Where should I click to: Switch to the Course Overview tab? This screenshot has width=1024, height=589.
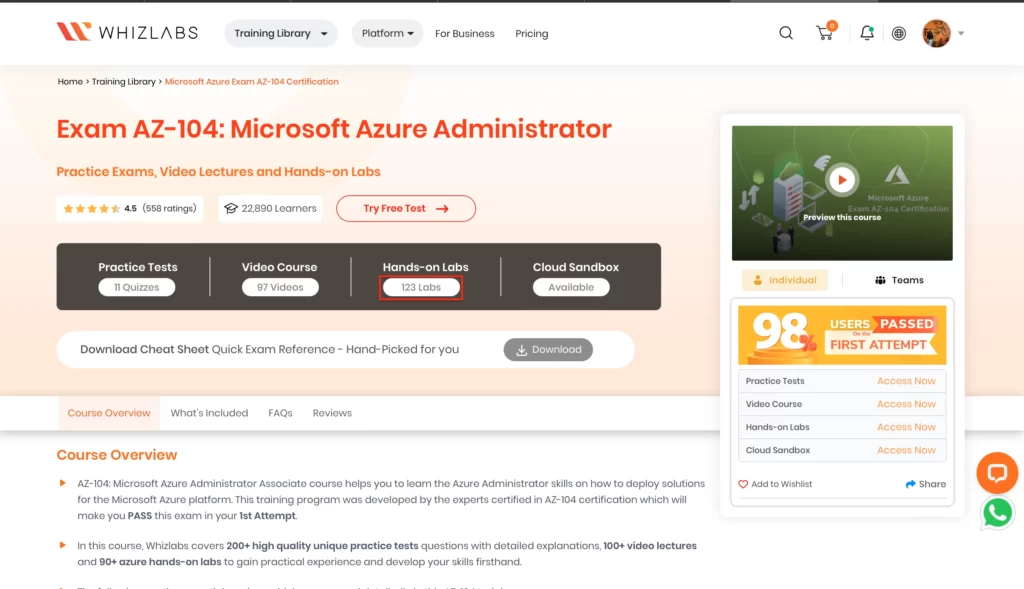tap(109, 413)
